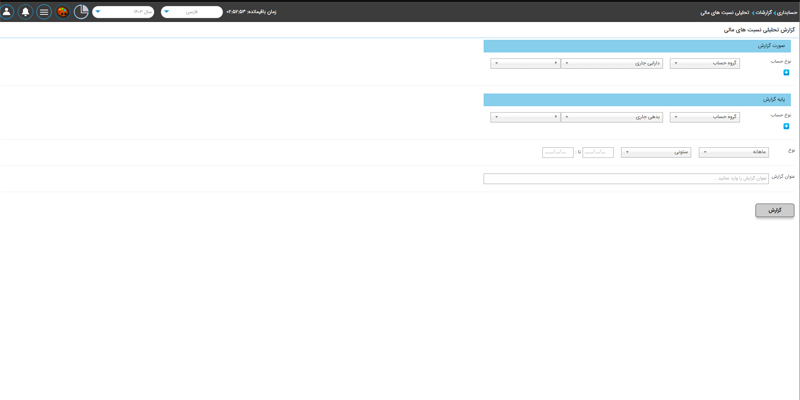Open the fiscal year سال dropdown
The image size is (800, 400).
123,12
